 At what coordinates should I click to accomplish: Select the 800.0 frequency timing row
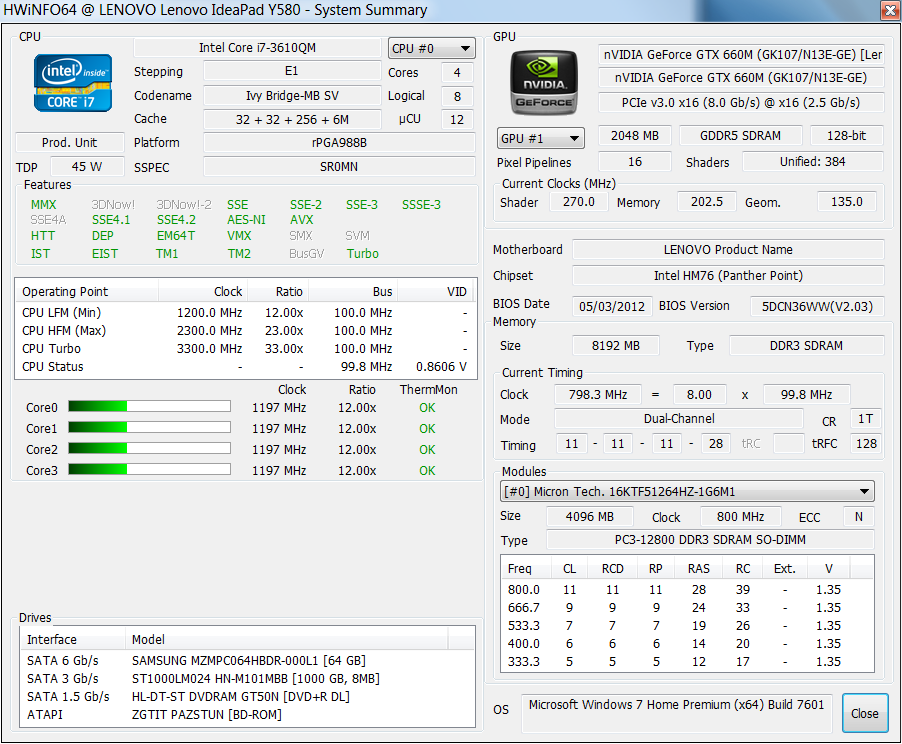686,590
